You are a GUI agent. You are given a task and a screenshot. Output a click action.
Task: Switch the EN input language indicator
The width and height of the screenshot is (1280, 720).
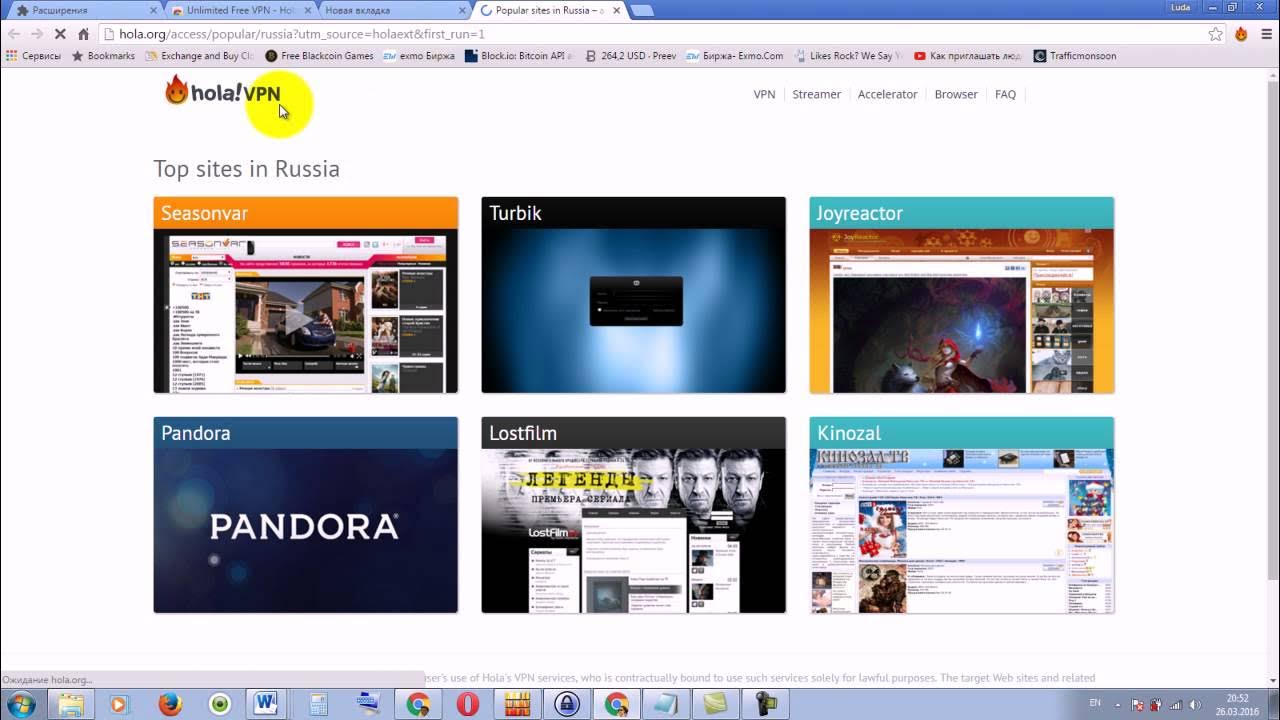pos(1095,703)
